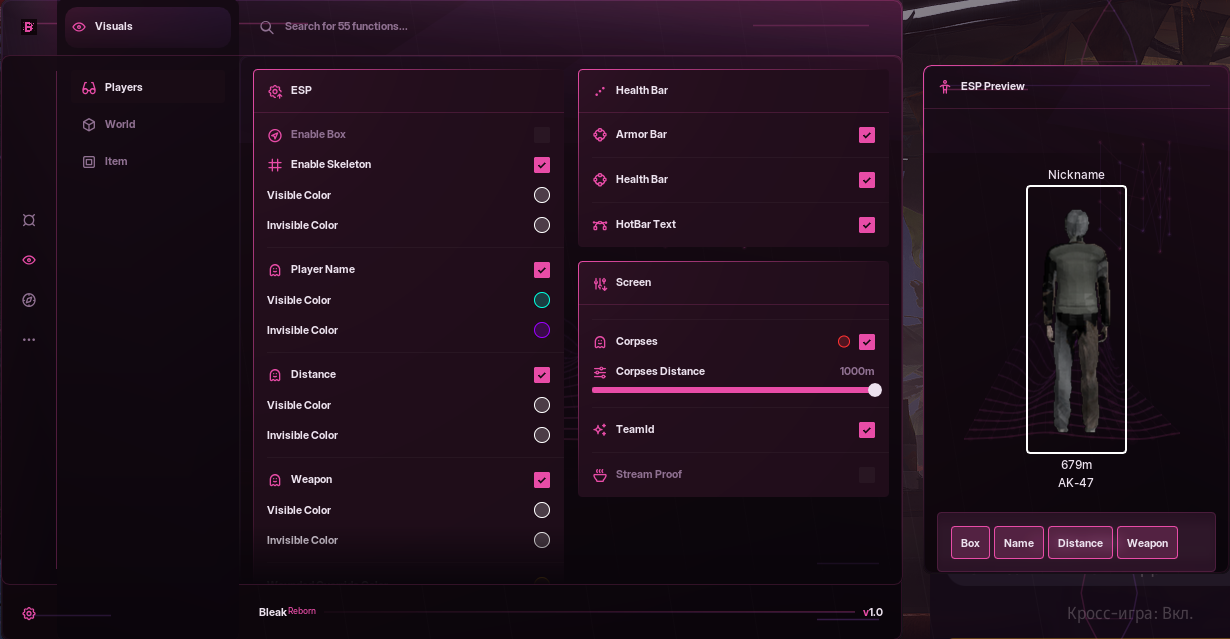Open the Player Name Visible Color swatch

point(542,300)
